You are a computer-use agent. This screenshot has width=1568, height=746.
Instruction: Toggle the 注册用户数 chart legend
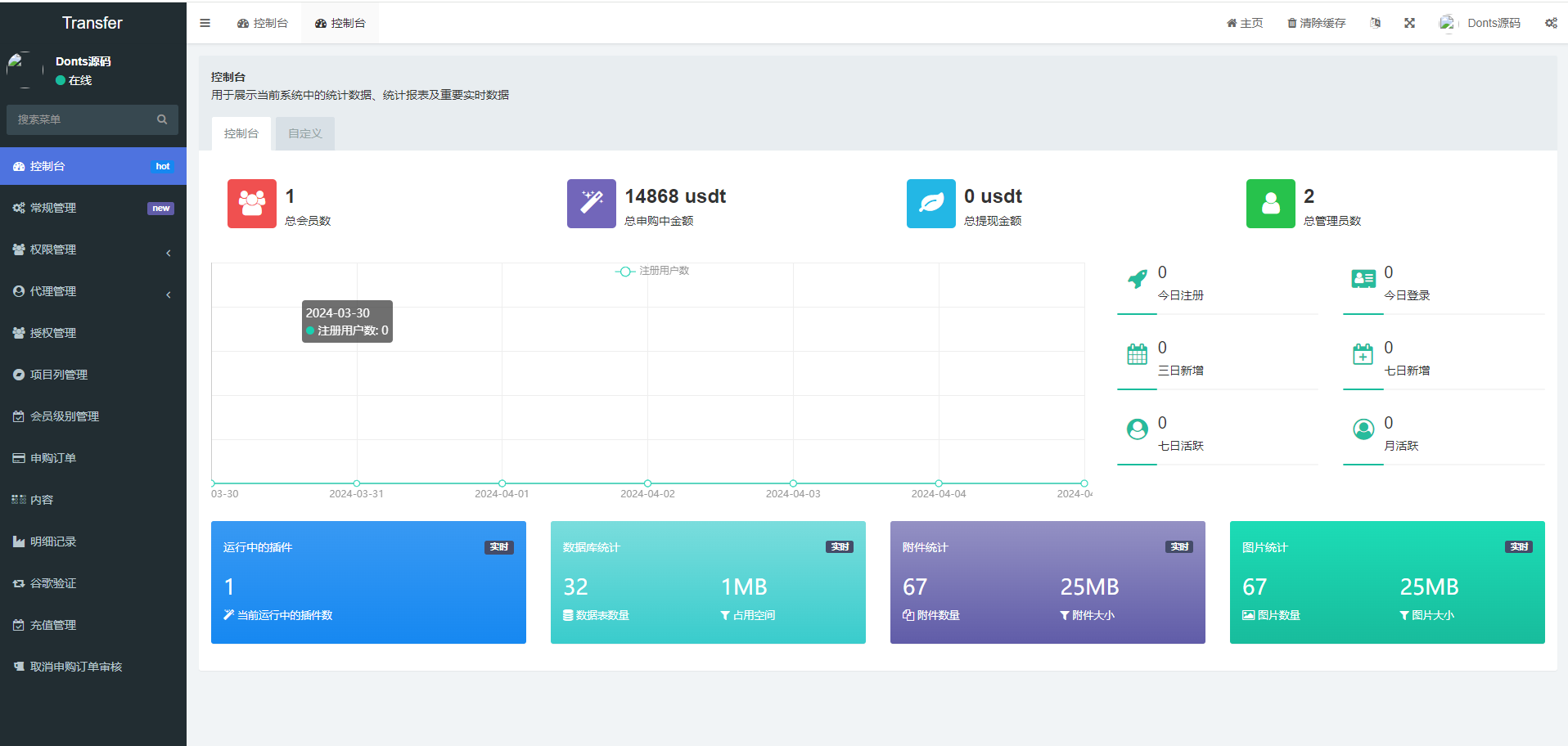(652, 271)
